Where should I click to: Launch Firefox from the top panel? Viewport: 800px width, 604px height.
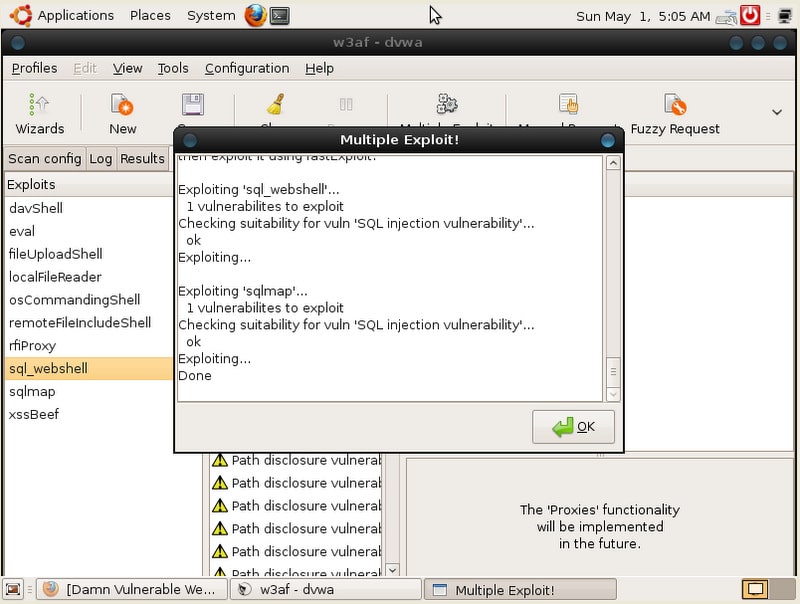point(255,15)
